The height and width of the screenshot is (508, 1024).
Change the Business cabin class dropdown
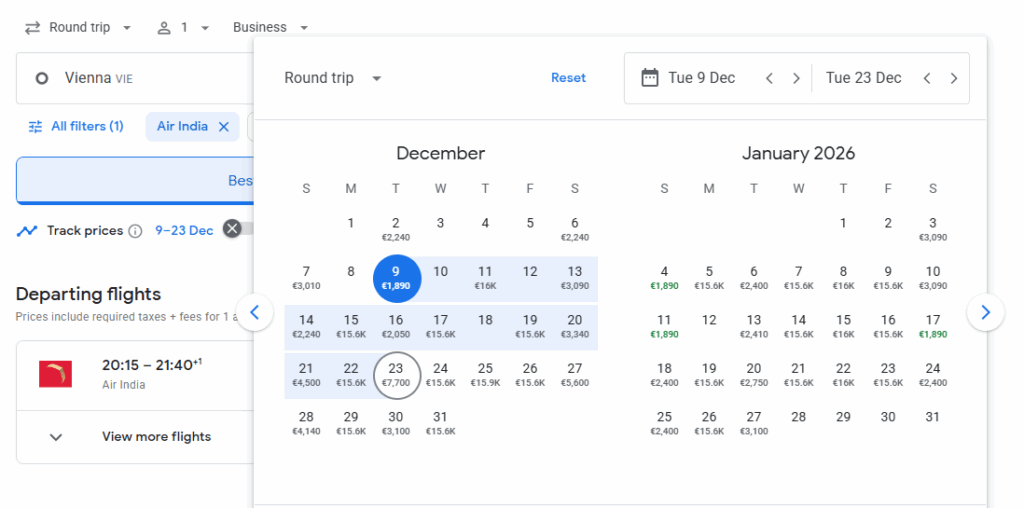(x=270, y=27)
